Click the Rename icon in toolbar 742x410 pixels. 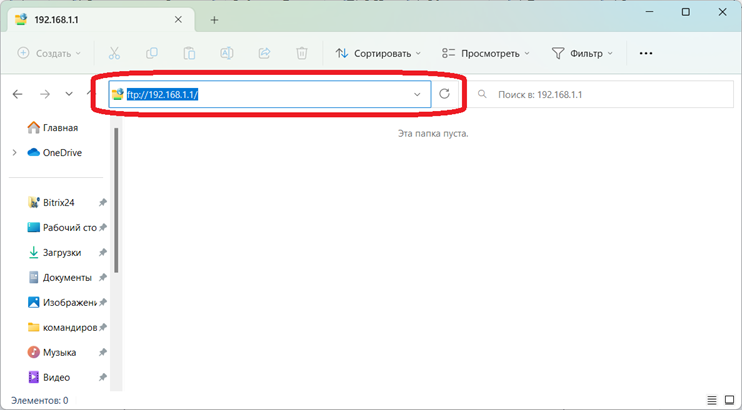(x=227, y=53)
